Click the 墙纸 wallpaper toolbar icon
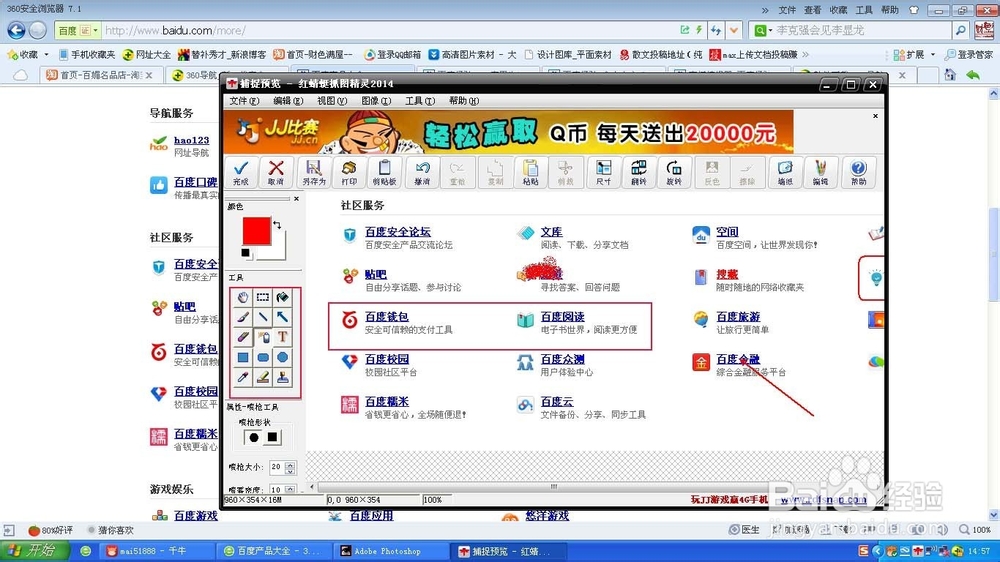The width and height of the screenshot is (1000, 562). tap(785, 172)
